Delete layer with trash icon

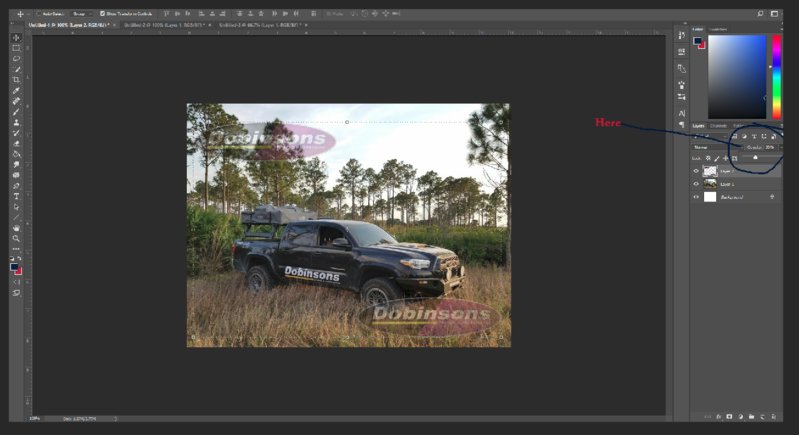point(773,417)
